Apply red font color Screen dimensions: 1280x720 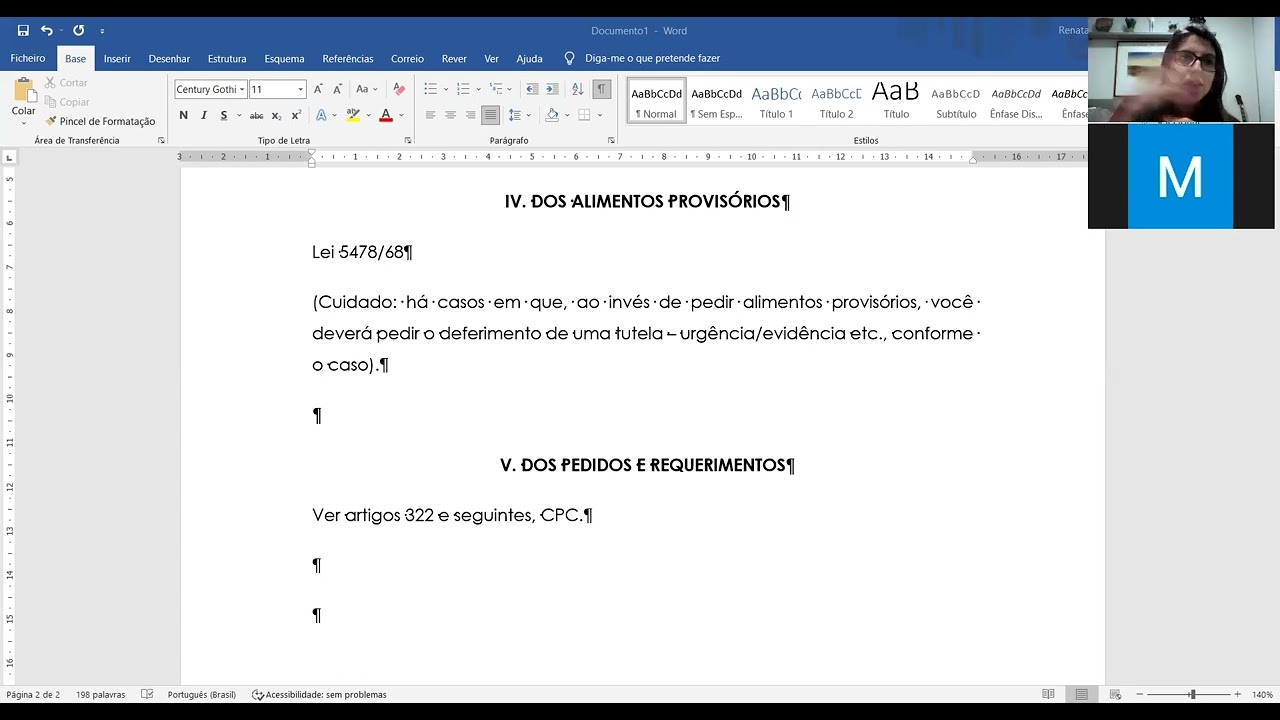coord(386,115)
